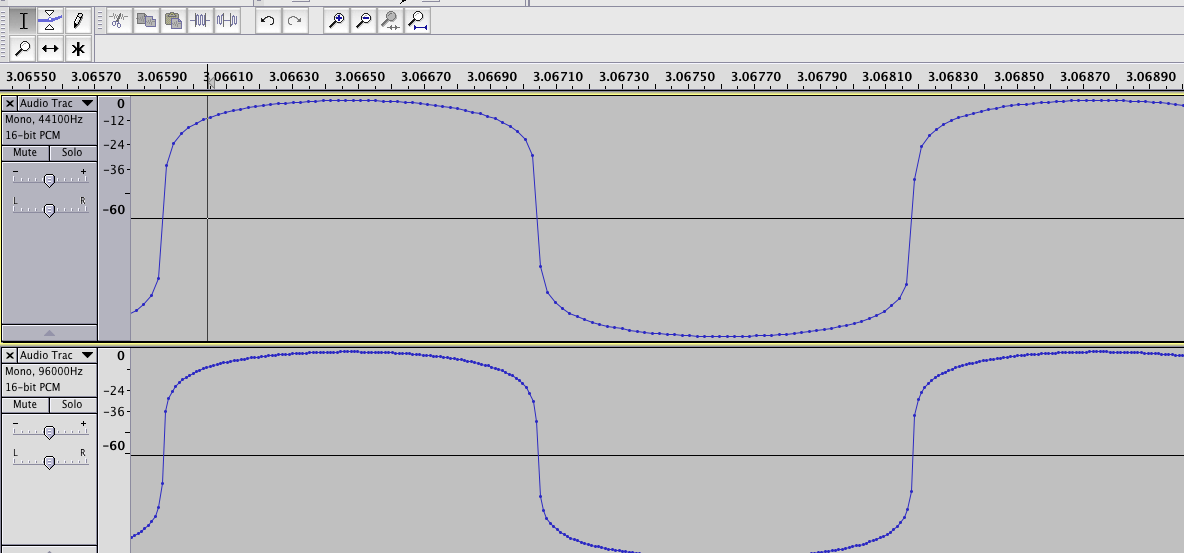The image size is (1184, 553).
Task: Select the Time Shift tool
Action: pyautogui.click(x=50, y=48)
